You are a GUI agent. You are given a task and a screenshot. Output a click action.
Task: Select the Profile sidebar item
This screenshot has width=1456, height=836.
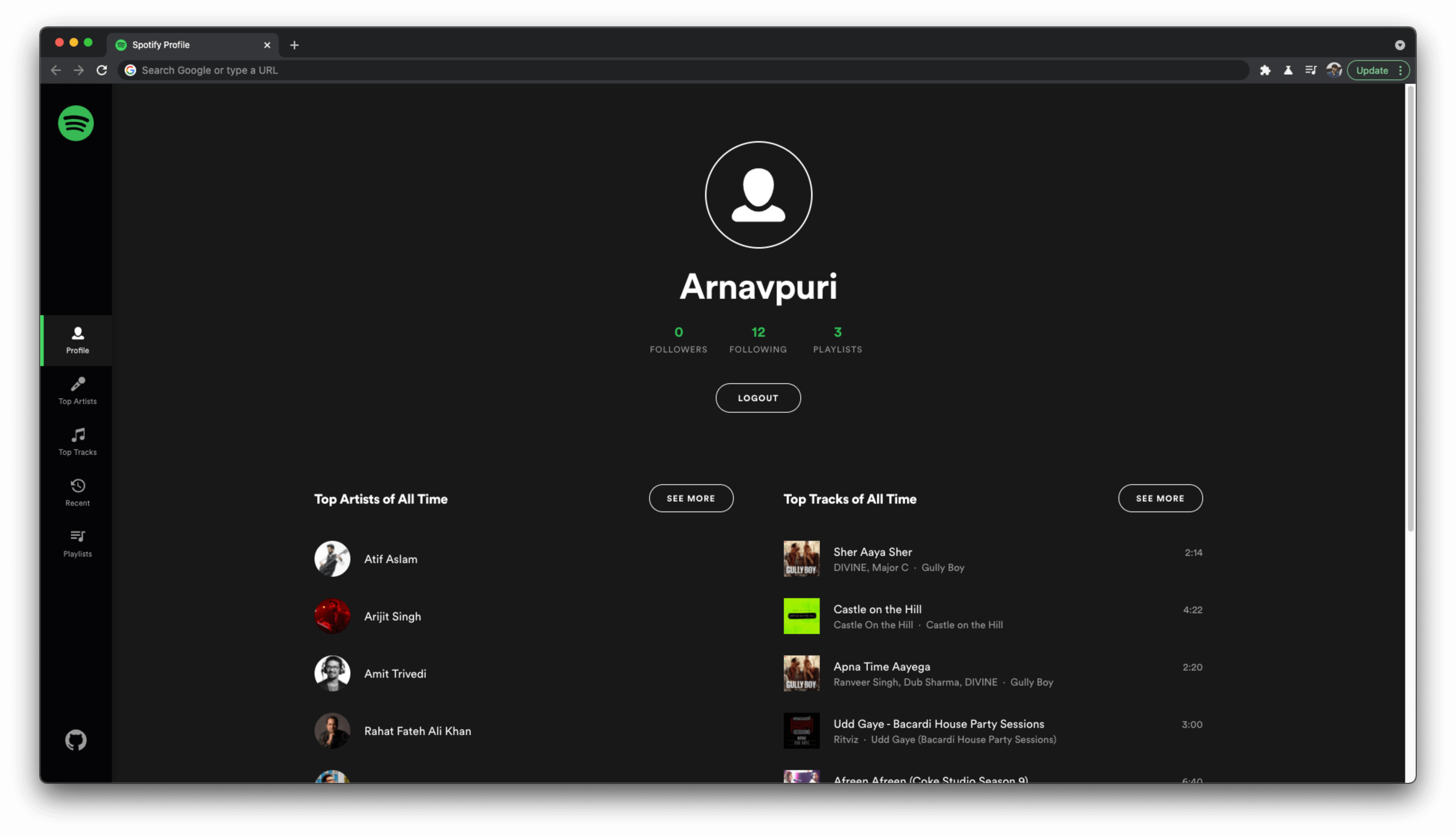[77, 340]
